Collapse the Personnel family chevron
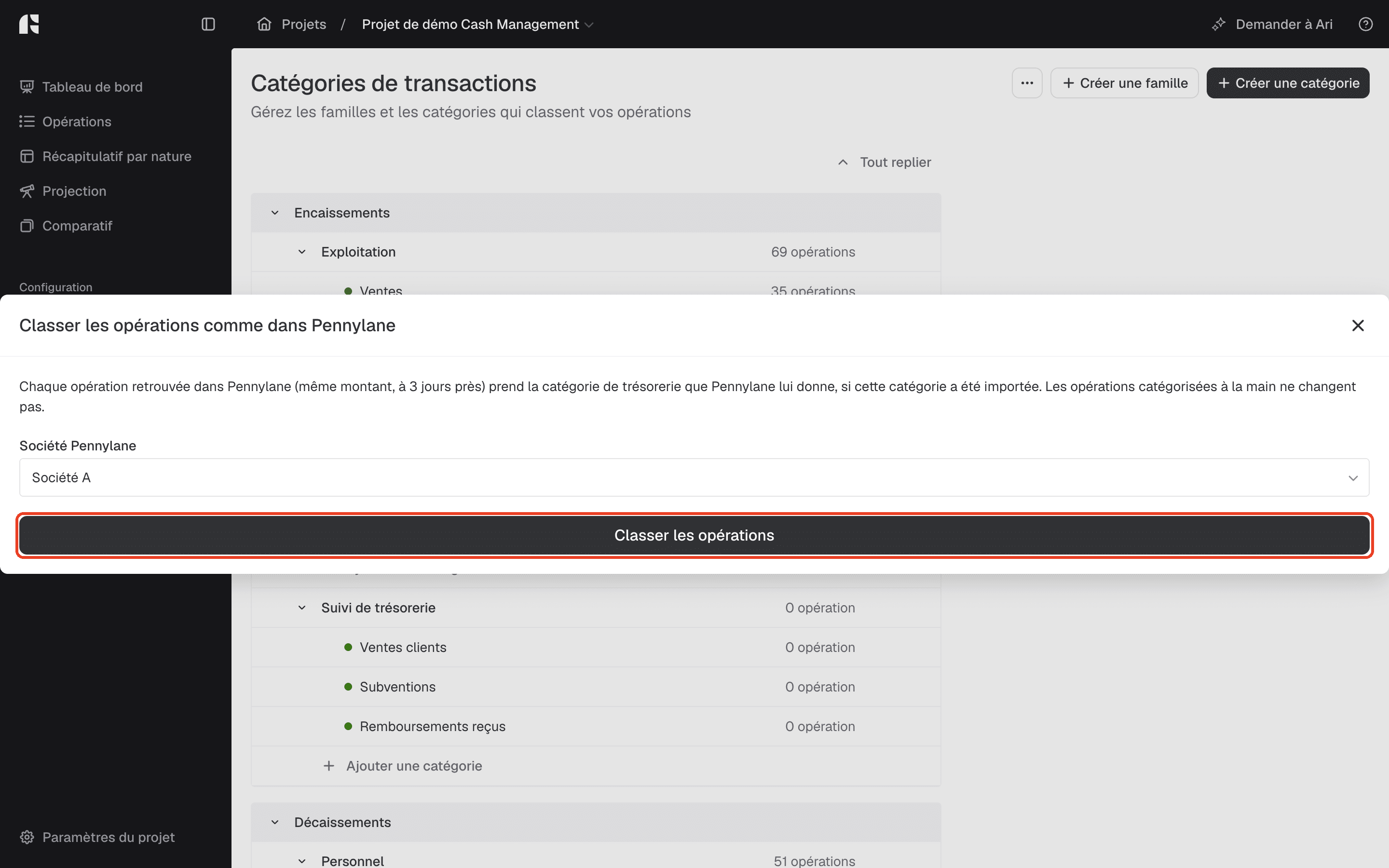Image resolution: width=1389 pixels, height=868 pixels. point(302,861)
